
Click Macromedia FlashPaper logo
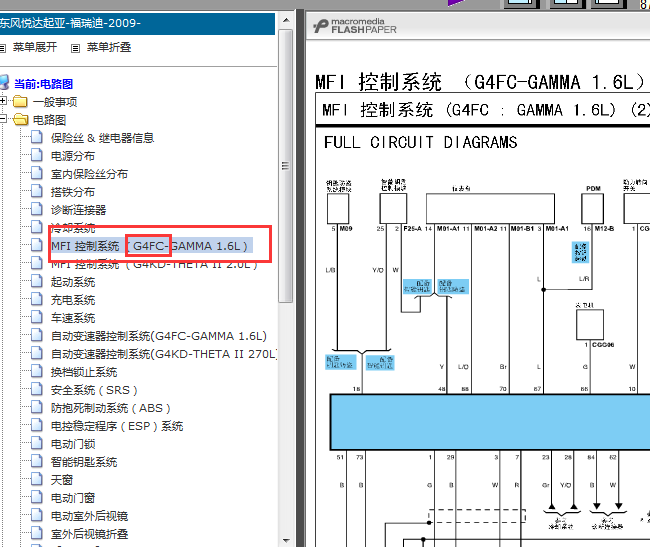tap(355, 26)
